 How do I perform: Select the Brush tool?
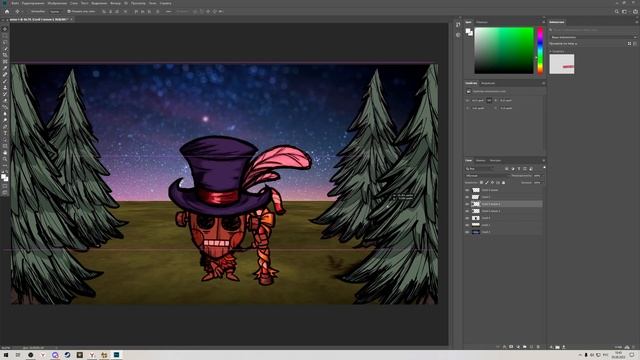click(5, 81)
